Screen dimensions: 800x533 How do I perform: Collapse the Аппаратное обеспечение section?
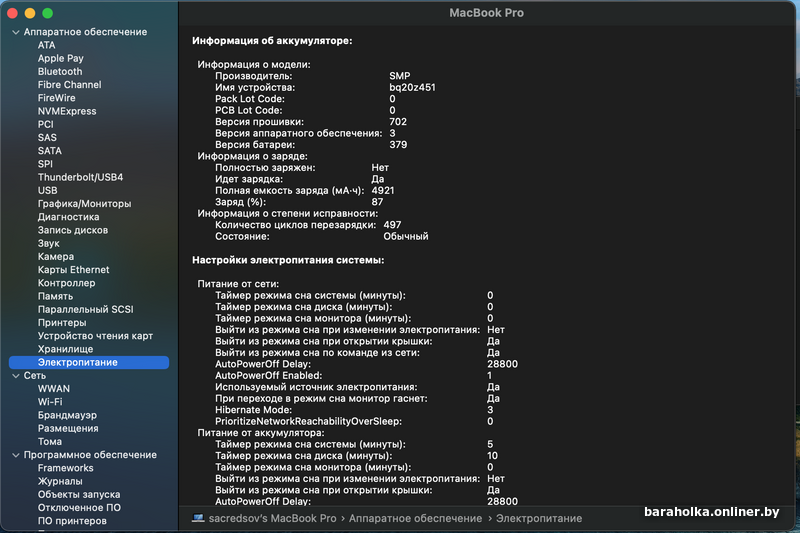click(16, 32)
